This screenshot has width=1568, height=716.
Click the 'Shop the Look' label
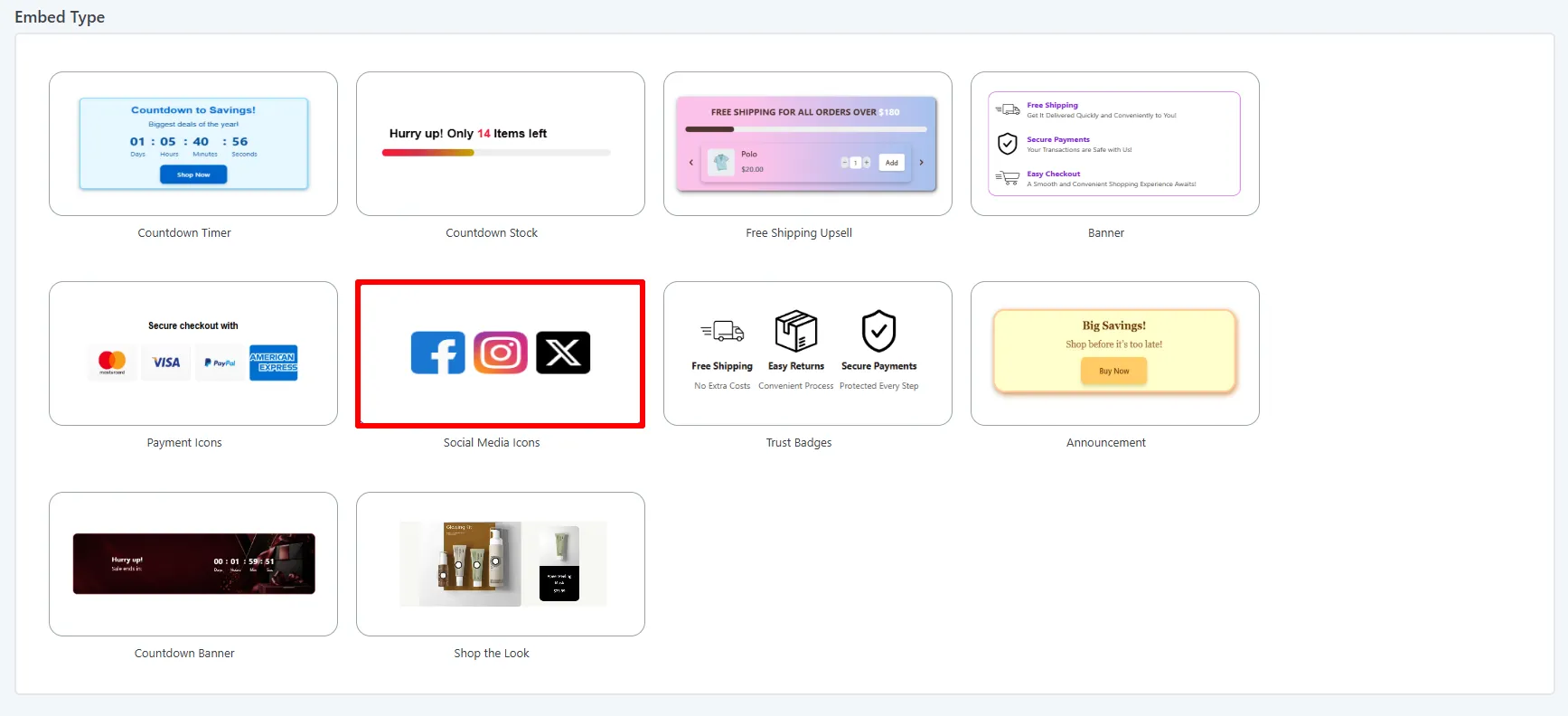tap(492, 654)
